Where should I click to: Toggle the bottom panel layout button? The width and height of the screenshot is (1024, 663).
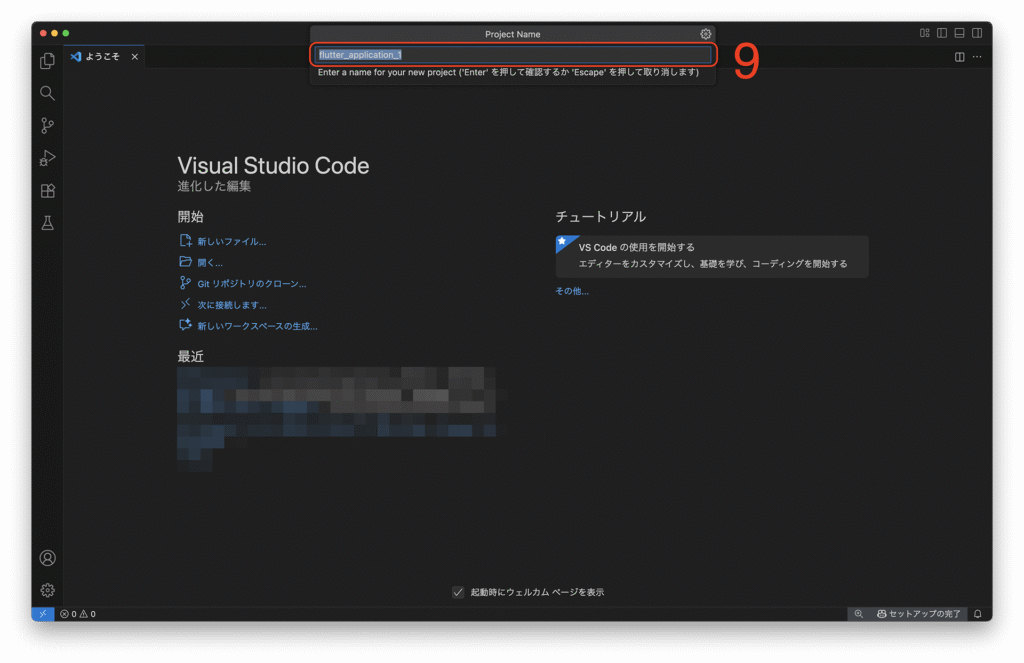click(959, 33)
